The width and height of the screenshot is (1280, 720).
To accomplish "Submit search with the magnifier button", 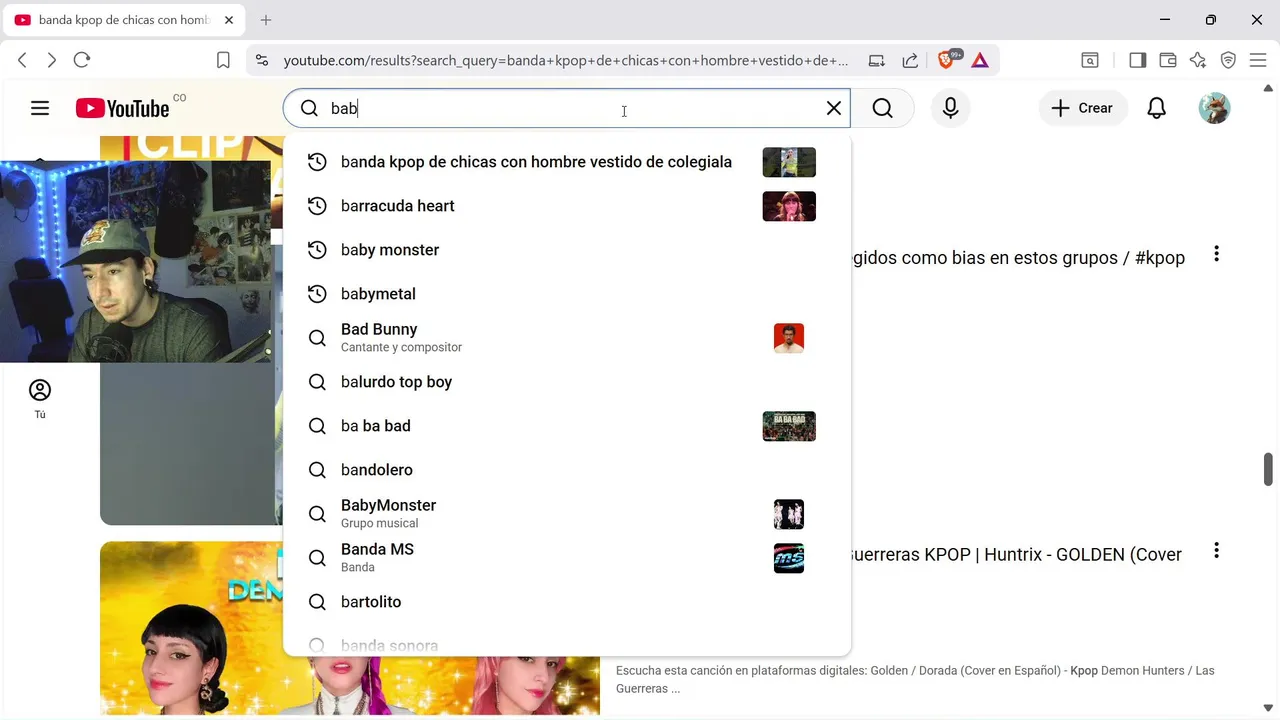I will [882, 108].
